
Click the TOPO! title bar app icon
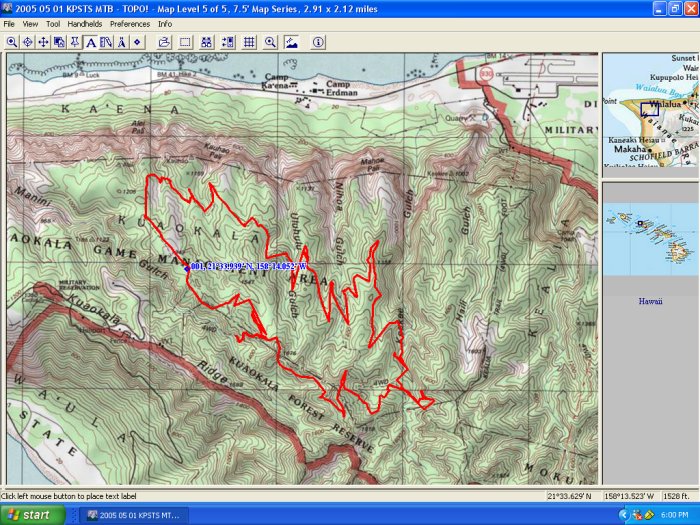tap(7, 8)
